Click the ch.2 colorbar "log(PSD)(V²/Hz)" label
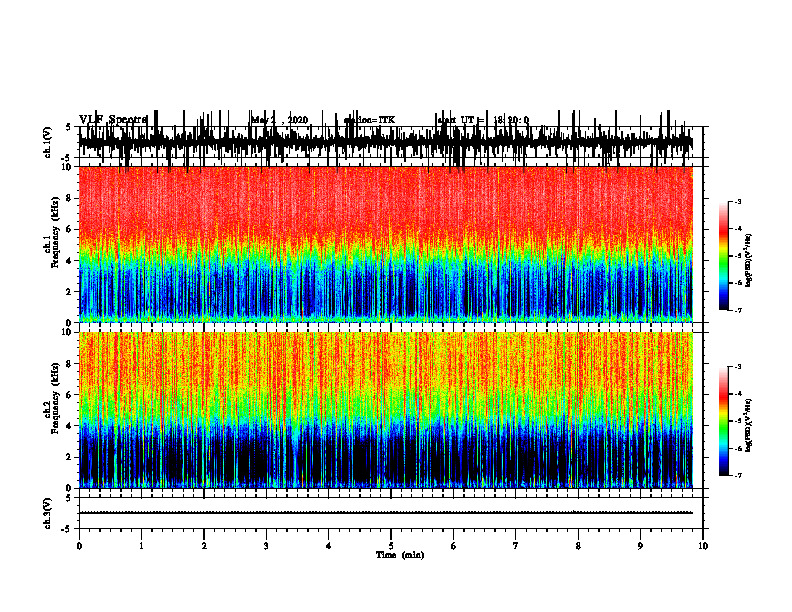This screenshot has height=612, width=792. point(749,425)
